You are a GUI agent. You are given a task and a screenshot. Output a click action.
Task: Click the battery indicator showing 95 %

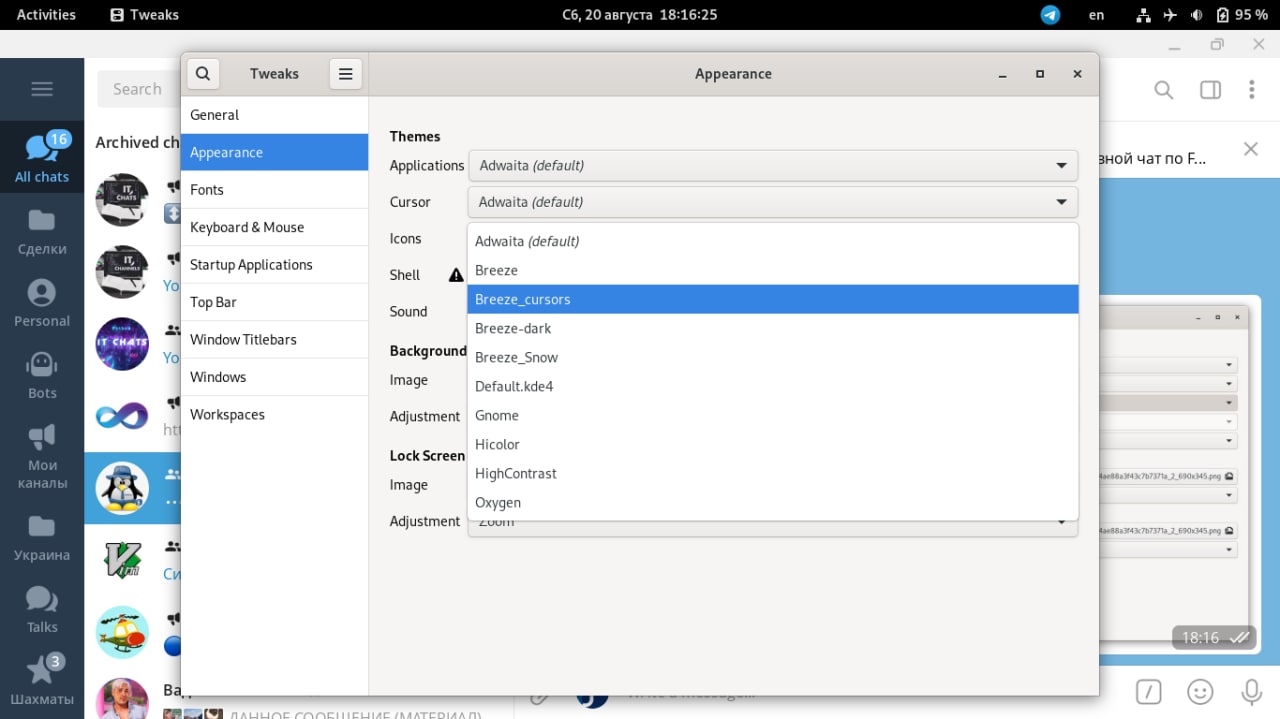tap(1242, 15)
